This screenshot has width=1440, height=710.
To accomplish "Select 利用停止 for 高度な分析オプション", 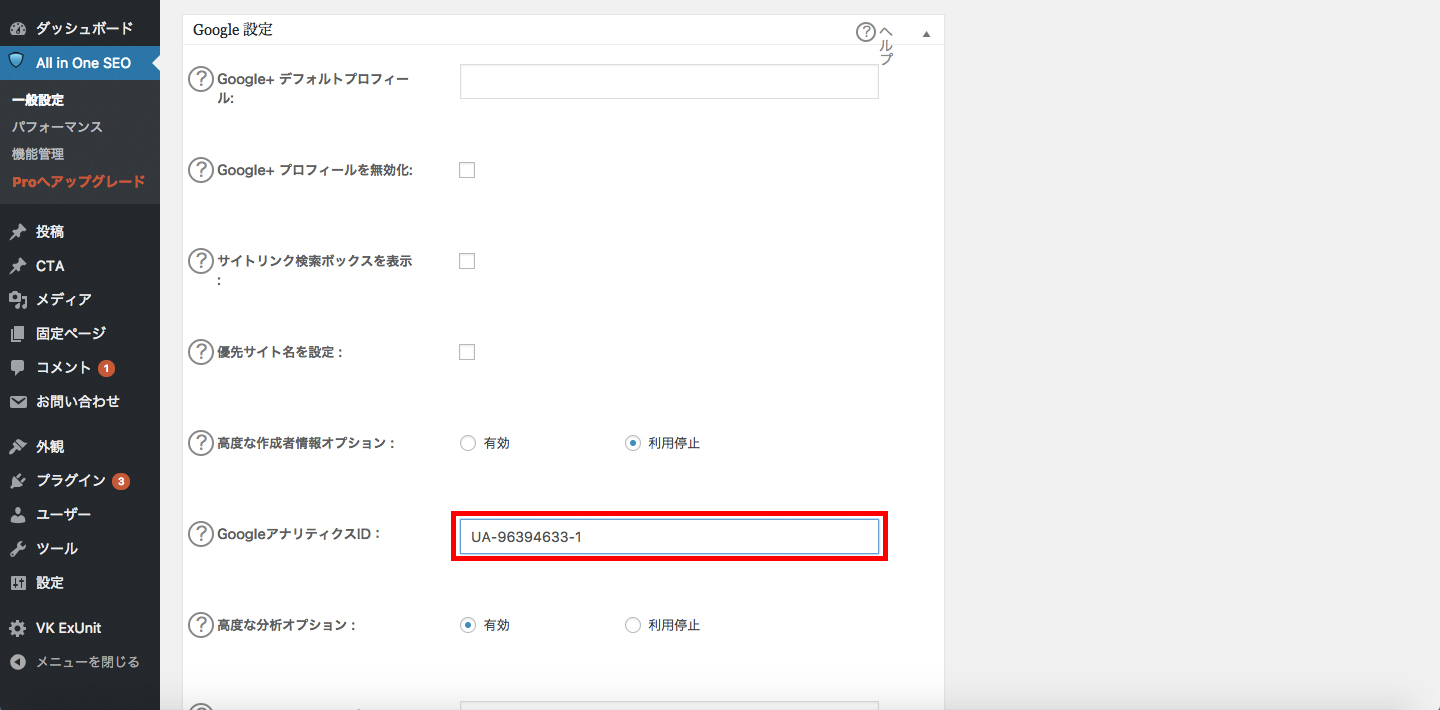I will click(632, 625).
